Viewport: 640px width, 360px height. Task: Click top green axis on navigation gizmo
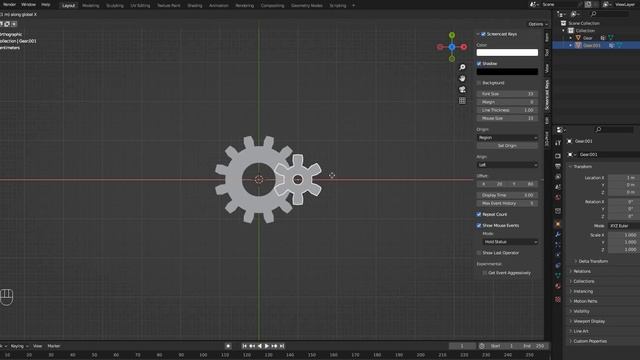click(452, 35)
